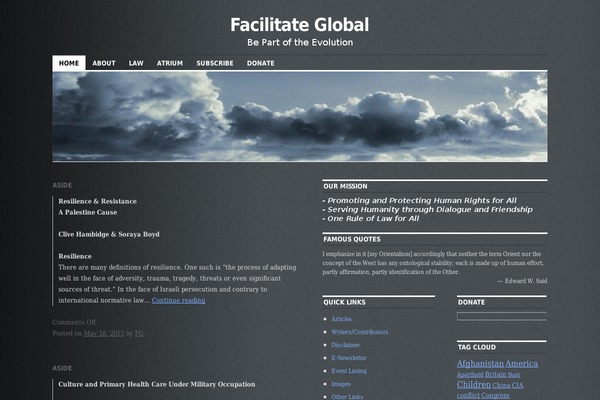
Task: Open the Atrium menu item
Action: pos(170,63)
